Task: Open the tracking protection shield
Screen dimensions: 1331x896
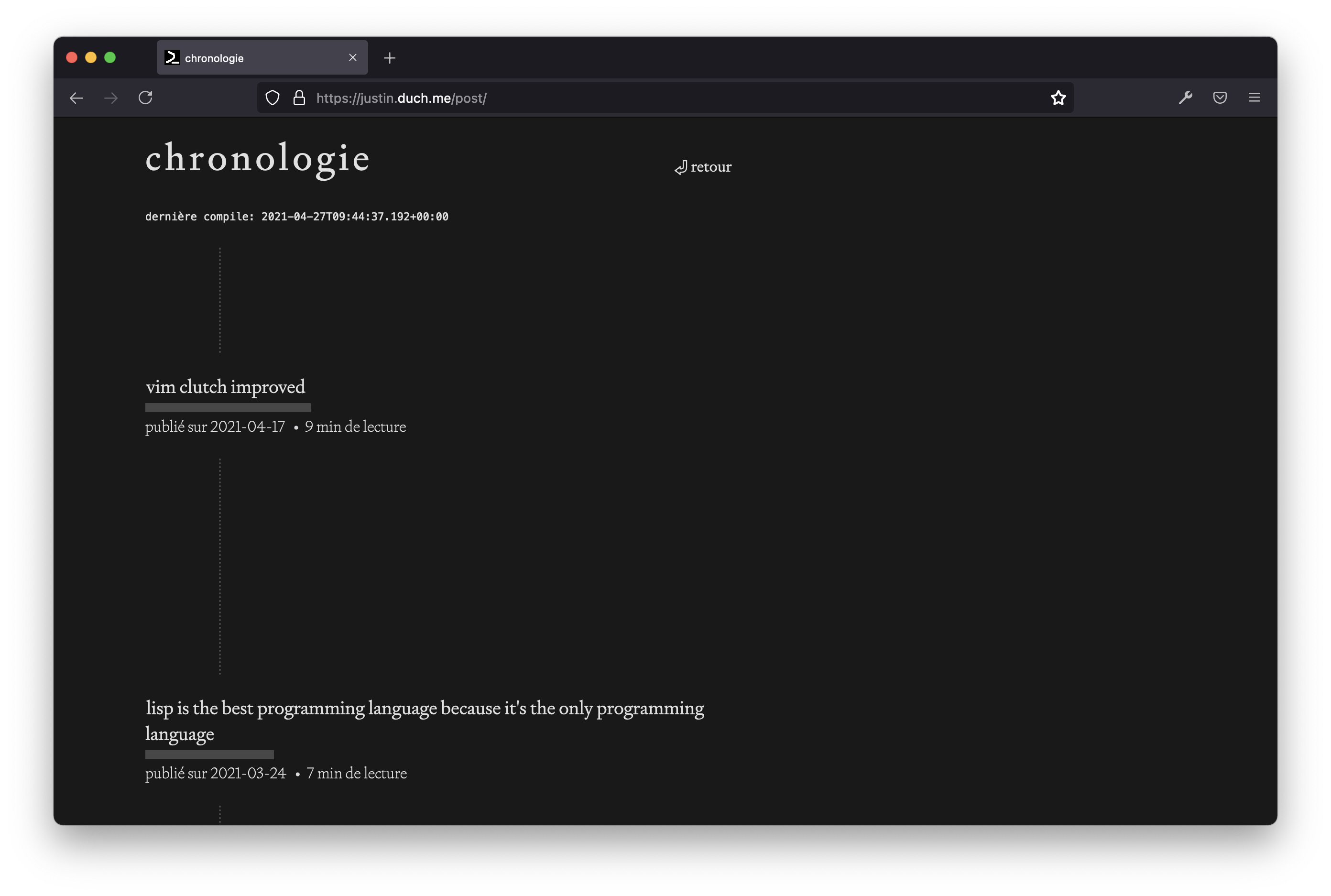Action: (x=273, y=98)
